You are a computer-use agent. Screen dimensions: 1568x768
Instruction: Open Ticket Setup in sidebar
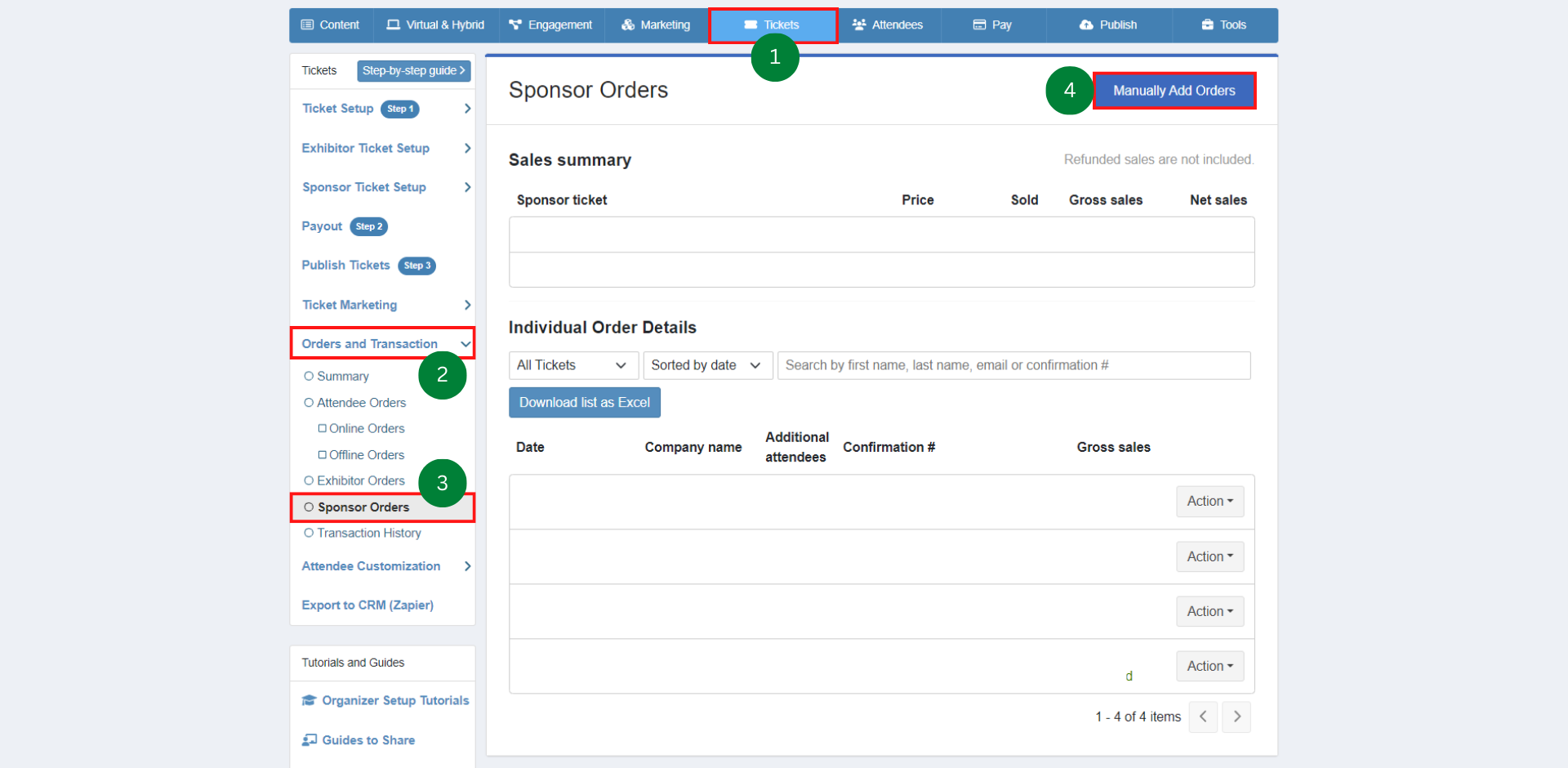338,109
